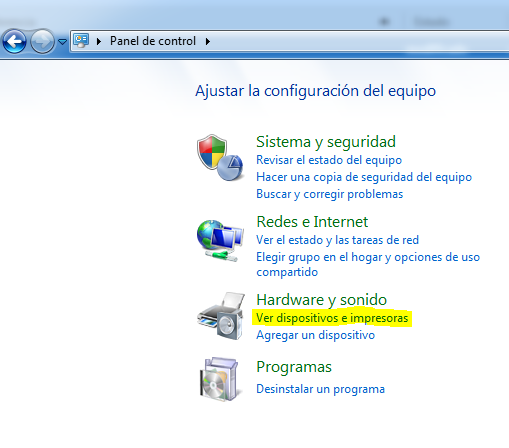Click the Forward arrow navigation button
The height and width of the screenshot is (448, 509).
tap(42, 42)
